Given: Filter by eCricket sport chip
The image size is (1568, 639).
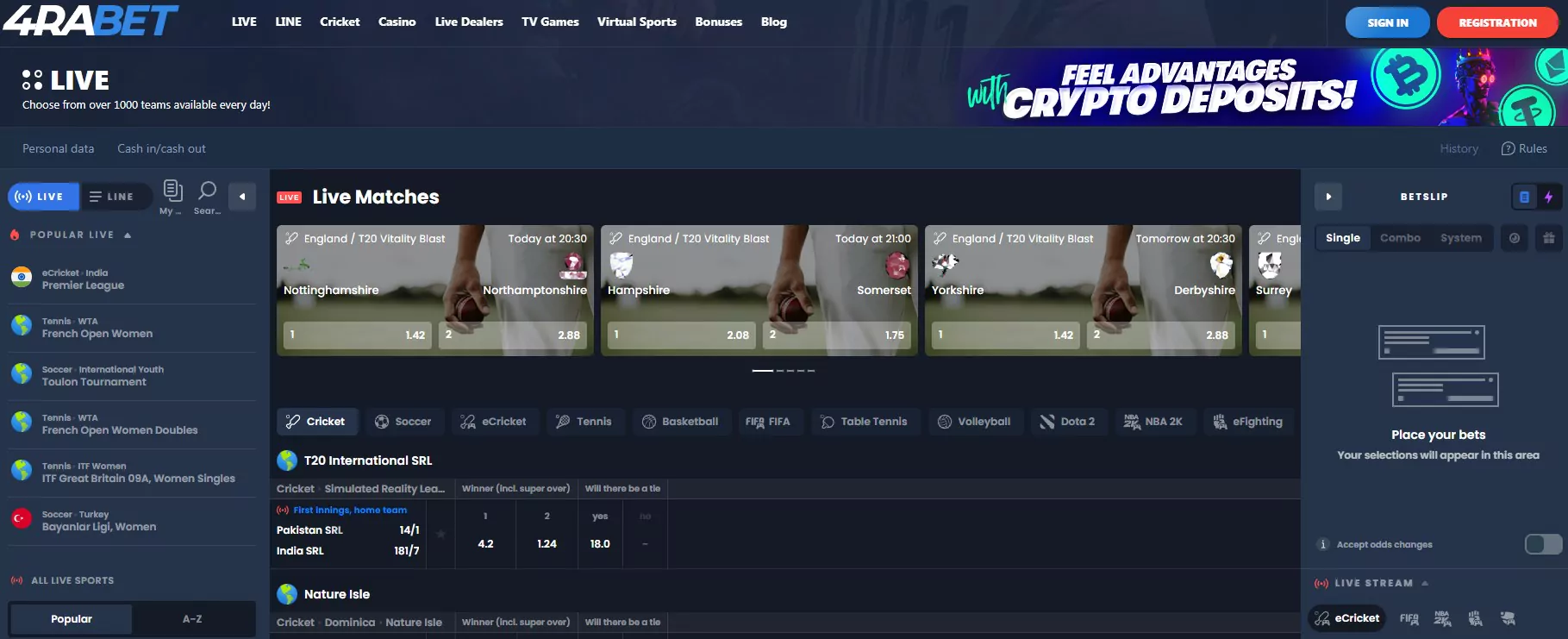Looking at the screenshot, I should click(x=494, y=422).
